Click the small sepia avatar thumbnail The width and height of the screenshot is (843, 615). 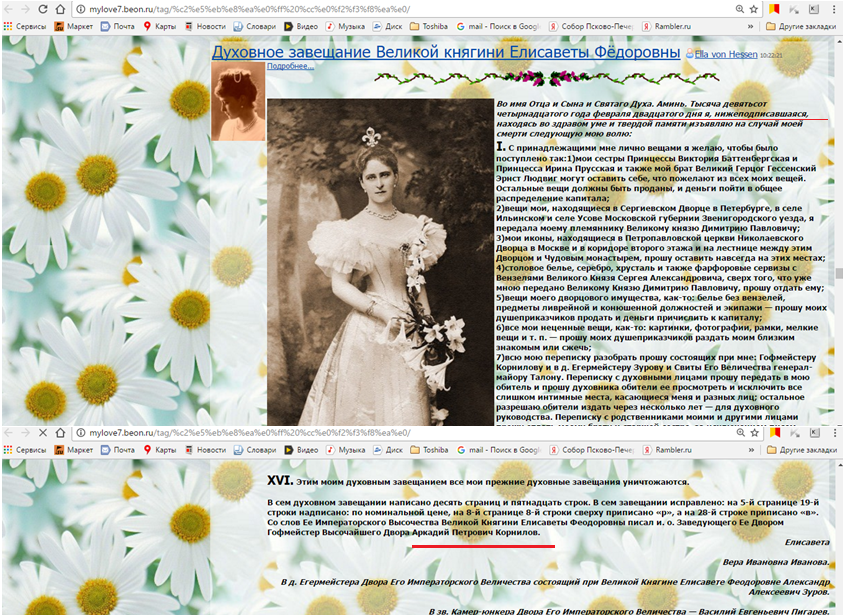238,101
